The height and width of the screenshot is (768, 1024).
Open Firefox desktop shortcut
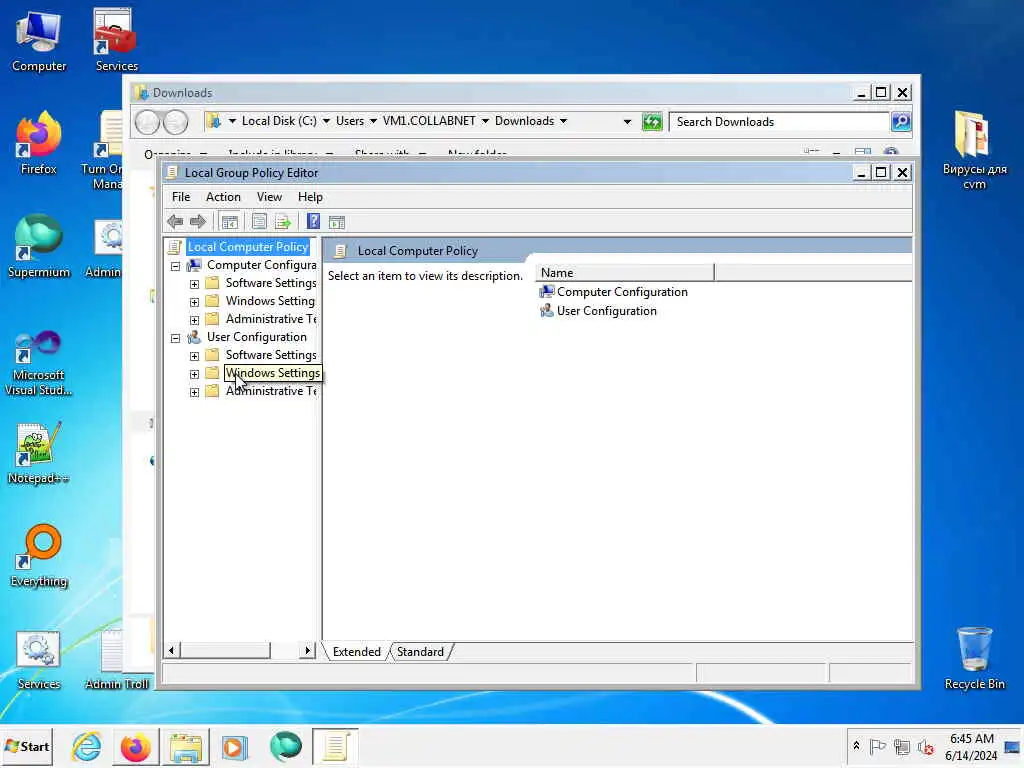(x=39, y=144)
